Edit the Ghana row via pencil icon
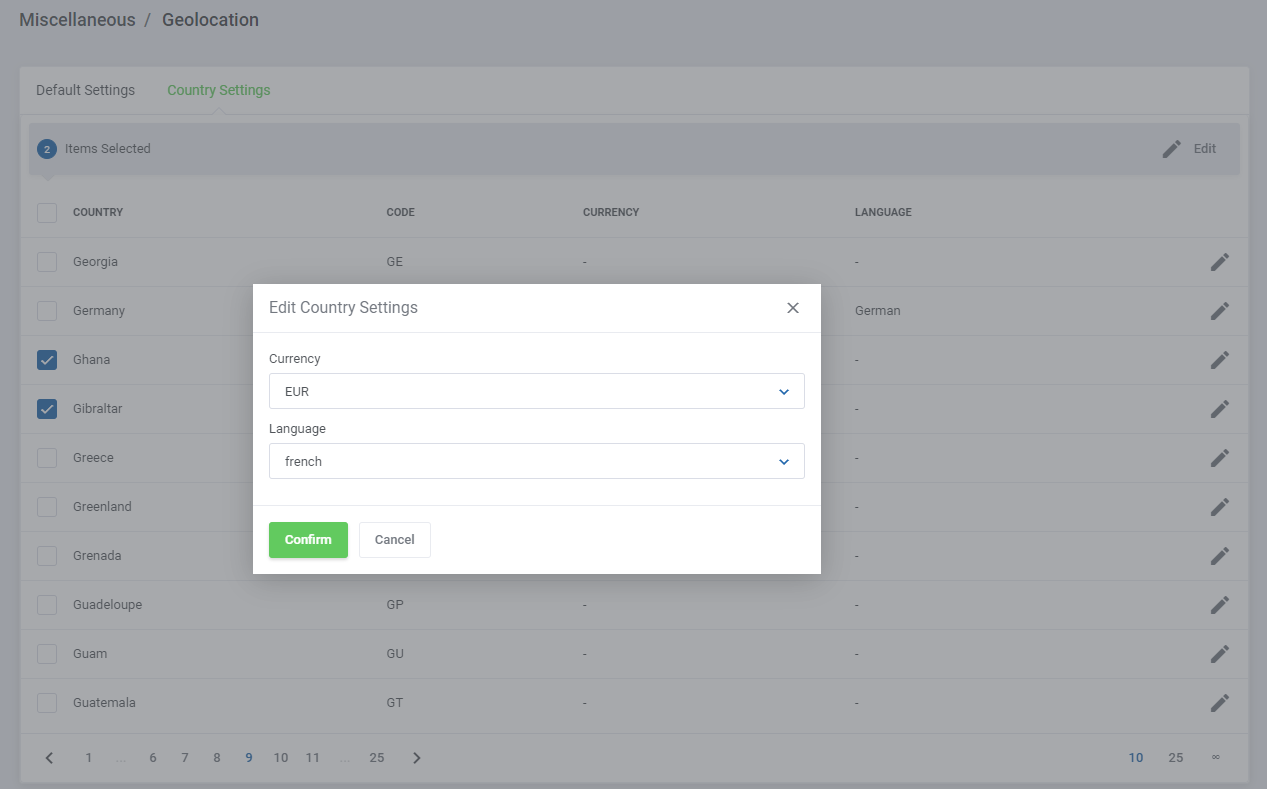 click(1219, 360)
